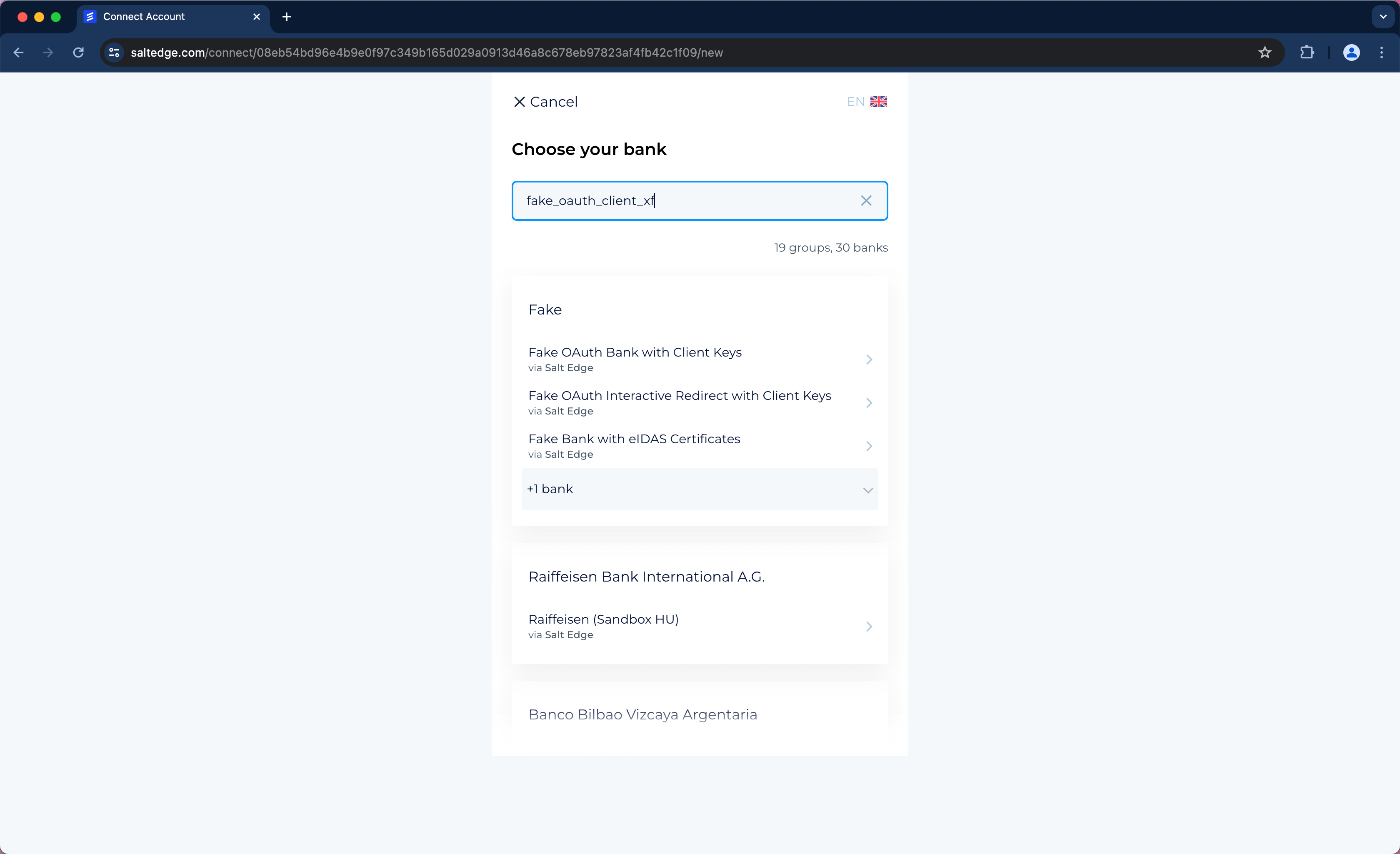Open chevron for Raiffeisen (Sandbox HU)
1400x854 pixels.
pyautogui.click(x=869, y=626)
